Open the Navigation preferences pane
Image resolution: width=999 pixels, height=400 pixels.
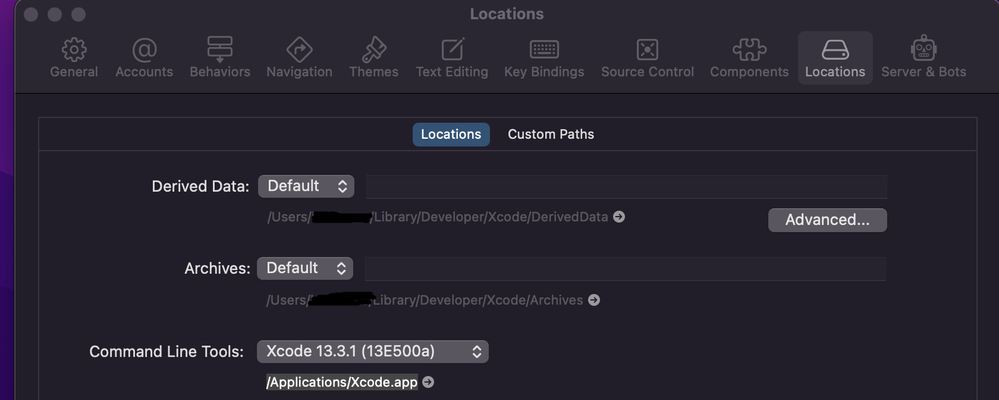coord(299,57)
